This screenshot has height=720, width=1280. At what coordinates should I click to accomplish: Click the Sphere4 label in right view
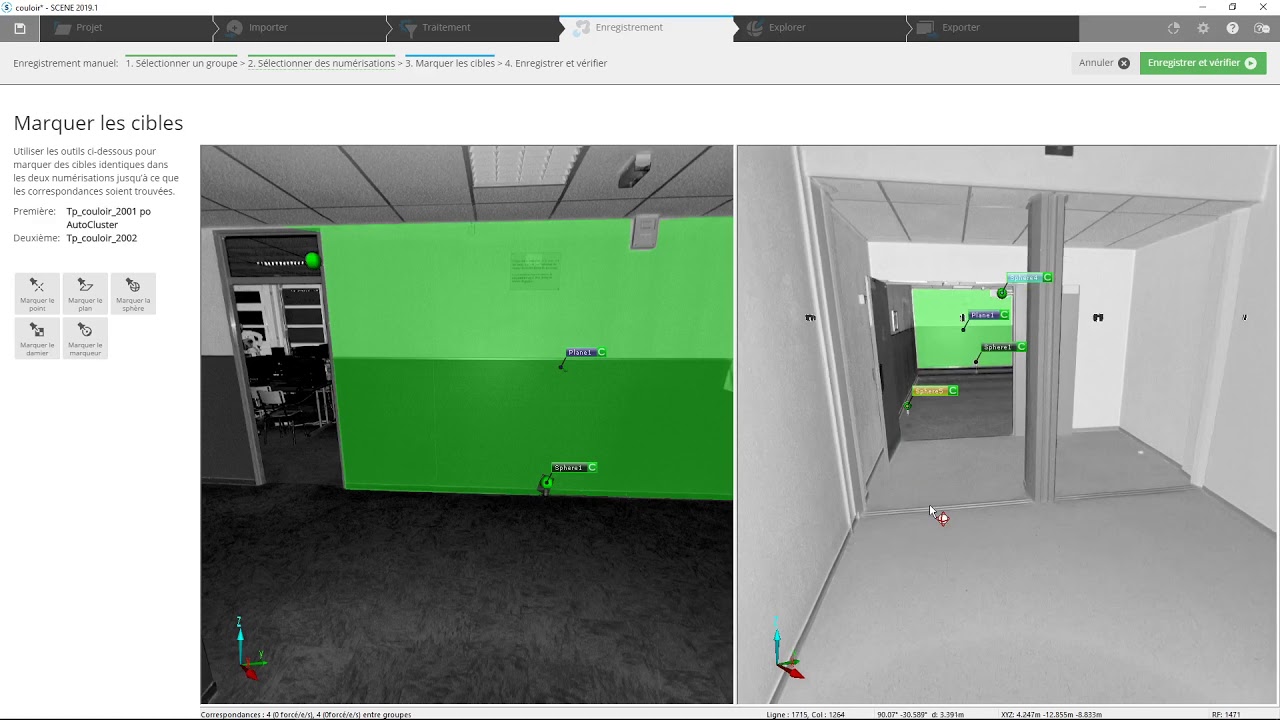1030,278
